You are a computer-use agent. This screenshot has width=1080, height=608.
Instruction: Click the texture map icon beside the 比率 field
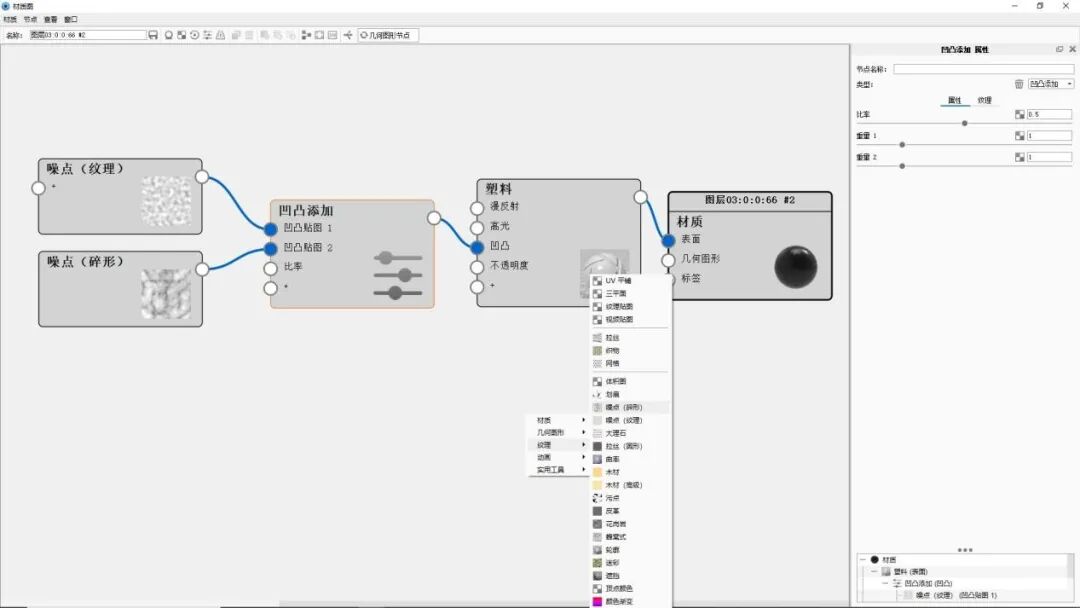[x=1019, y=114]
